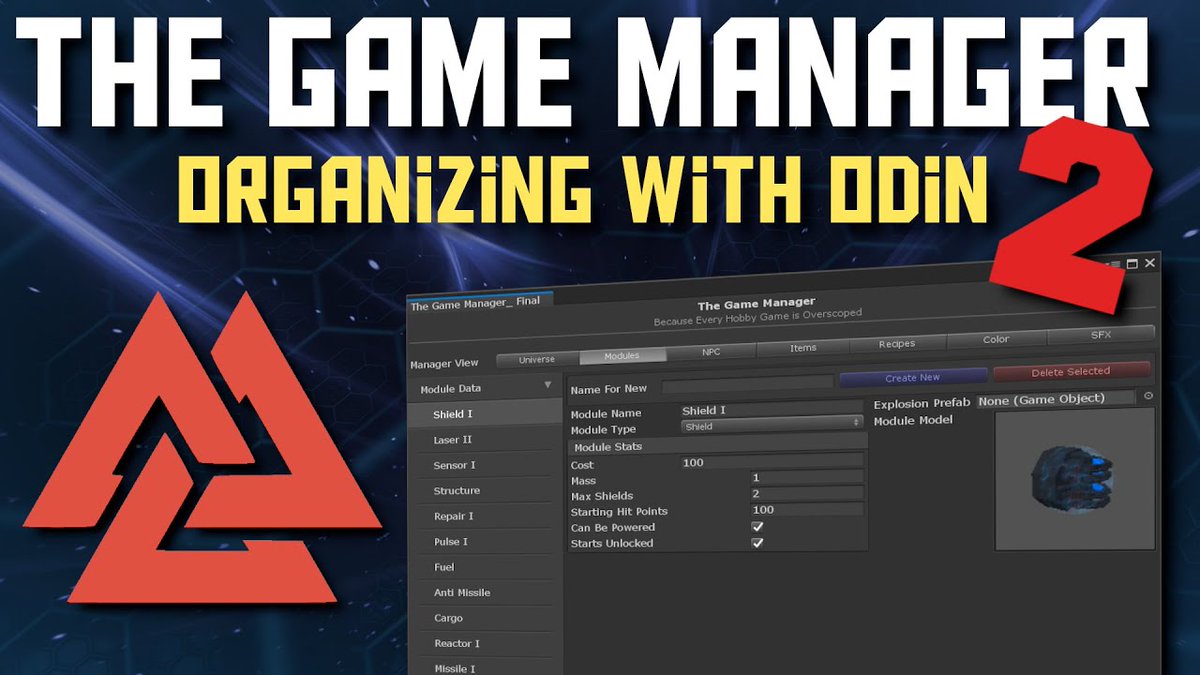Screen dimensions: 1200x675
Task: Select Repair I in module list
Action: 487,516
